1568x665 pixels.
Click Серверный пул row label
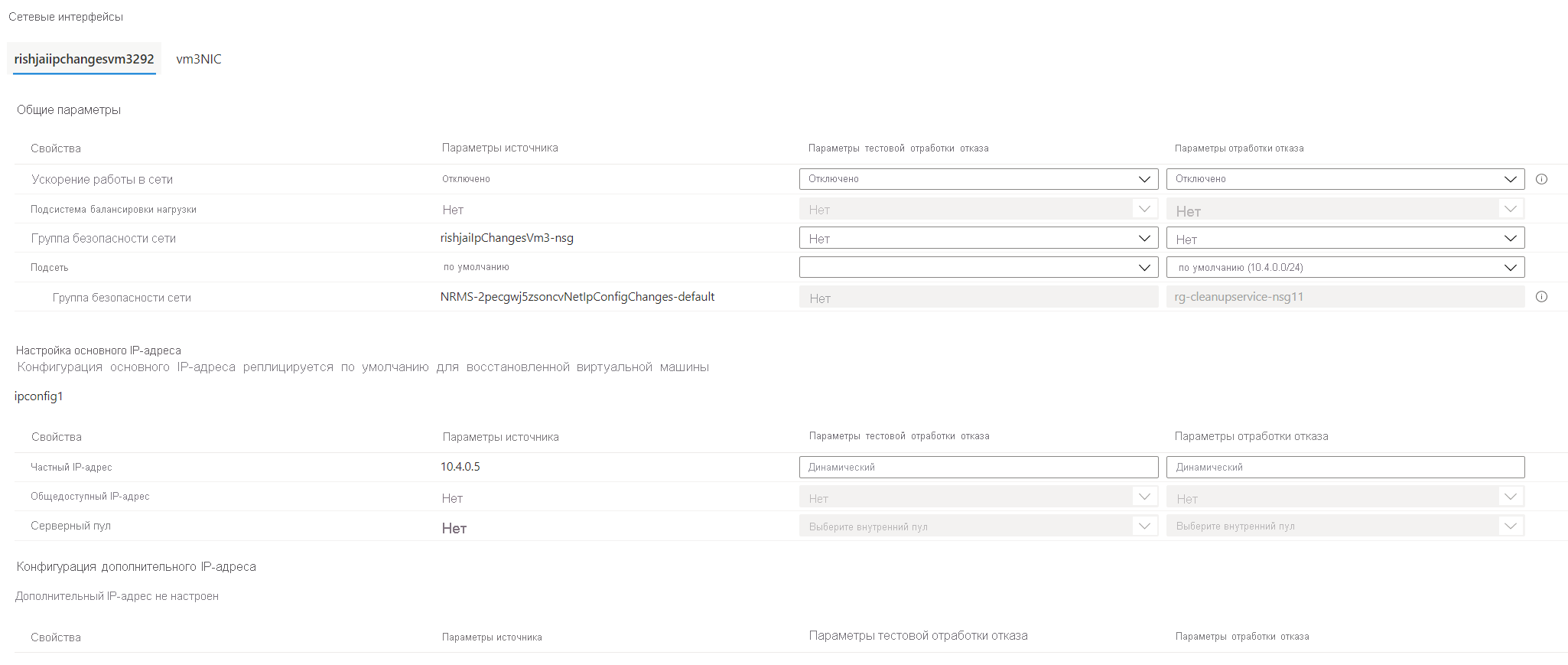coord(70,526)
